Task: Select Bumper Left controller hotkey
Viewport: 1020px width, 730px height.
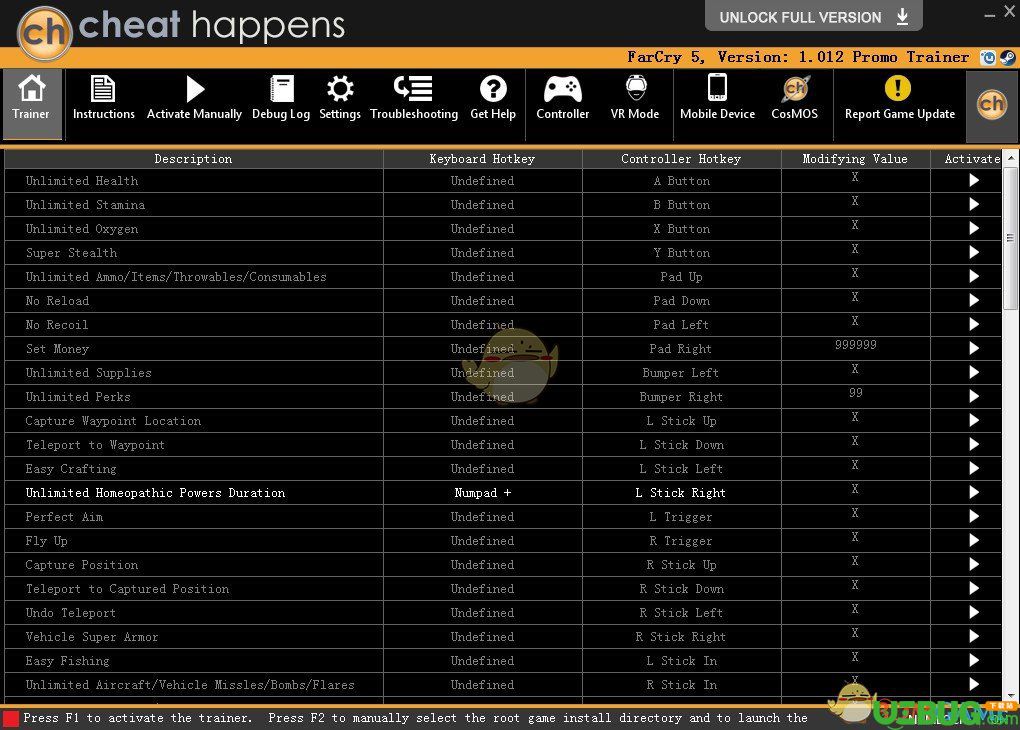Action: 680,373
